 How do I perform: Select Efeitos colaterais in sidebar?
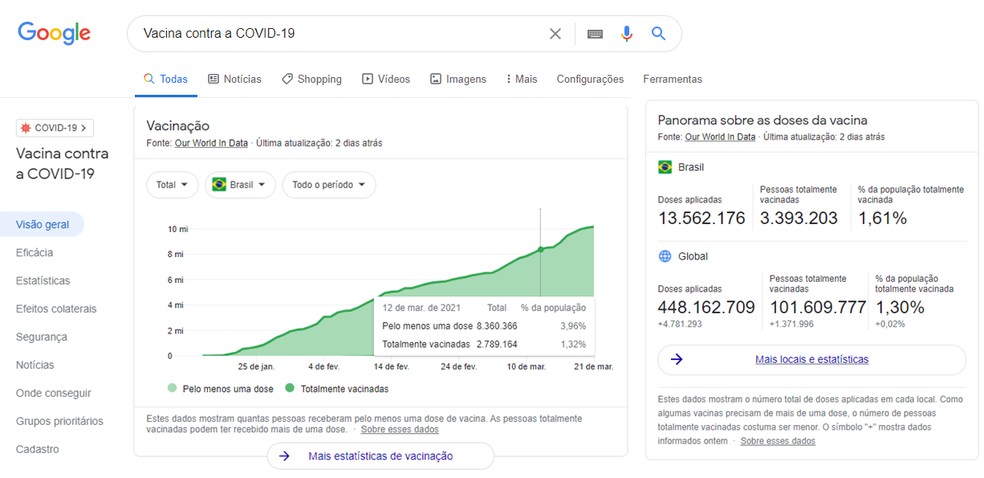[56, 309]
